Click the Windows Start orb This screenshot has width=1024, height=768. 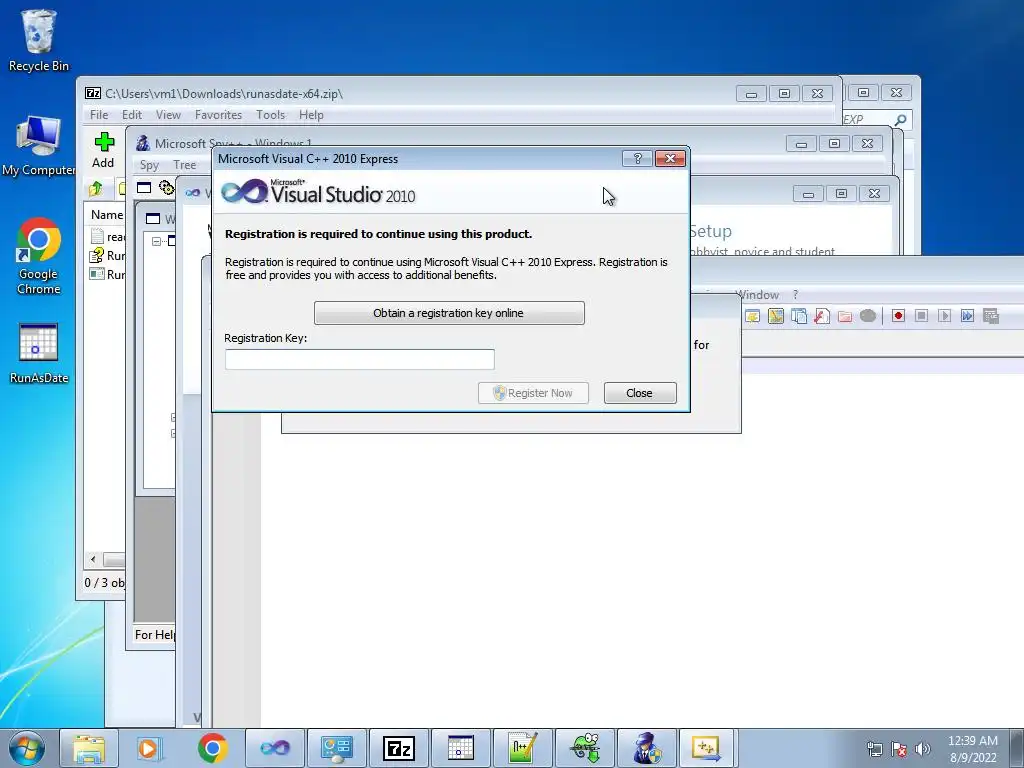pyautogui.click(x=26, y=748)
